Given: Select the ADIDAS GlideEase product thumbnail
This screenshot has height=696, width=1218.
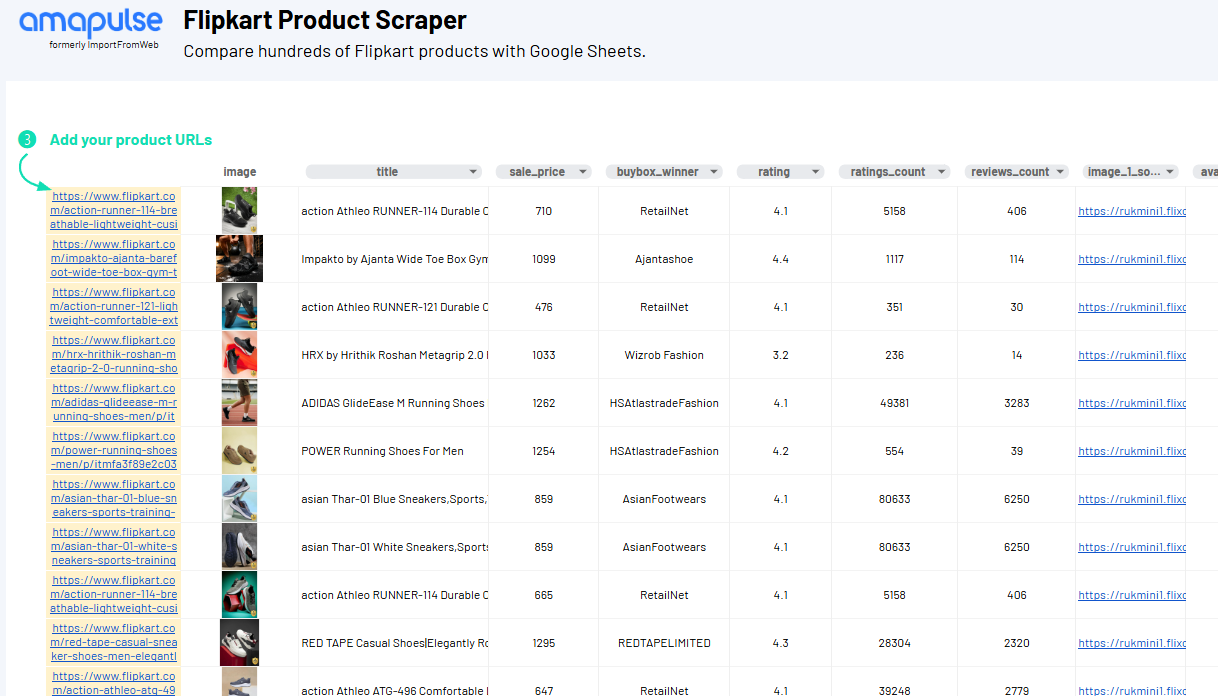Looking at the screenshot, I should [239, 402].
